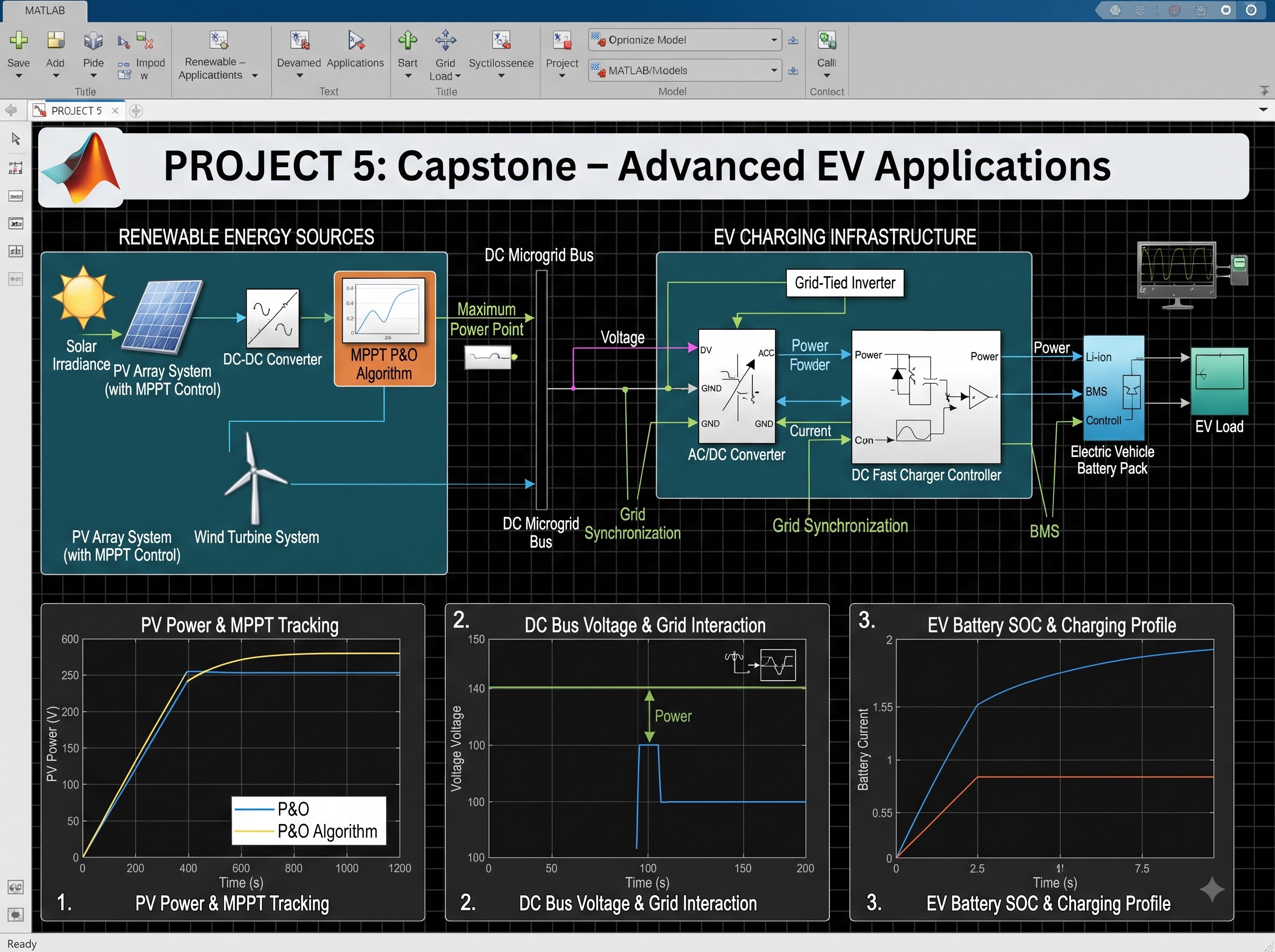Click the second ruler icon in left sidebar
Screen dimensions: 1275x952
click(x=15, y=197)
